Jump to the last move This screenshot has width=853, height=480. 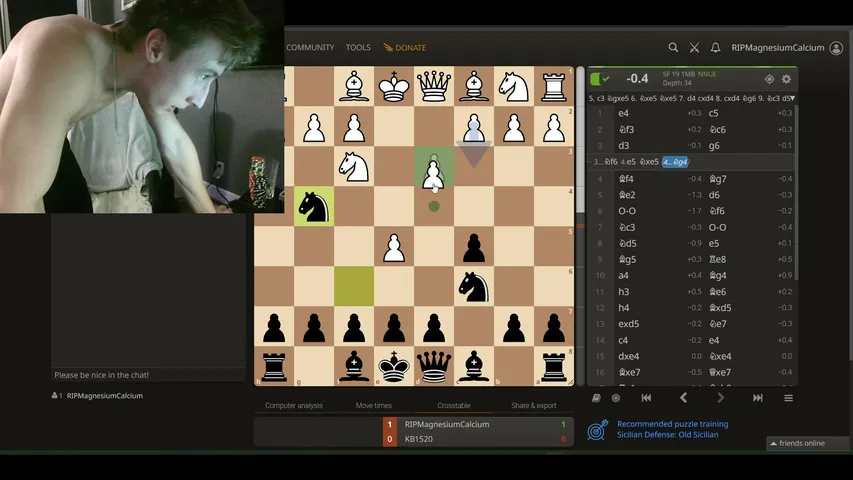coord(757,398)
